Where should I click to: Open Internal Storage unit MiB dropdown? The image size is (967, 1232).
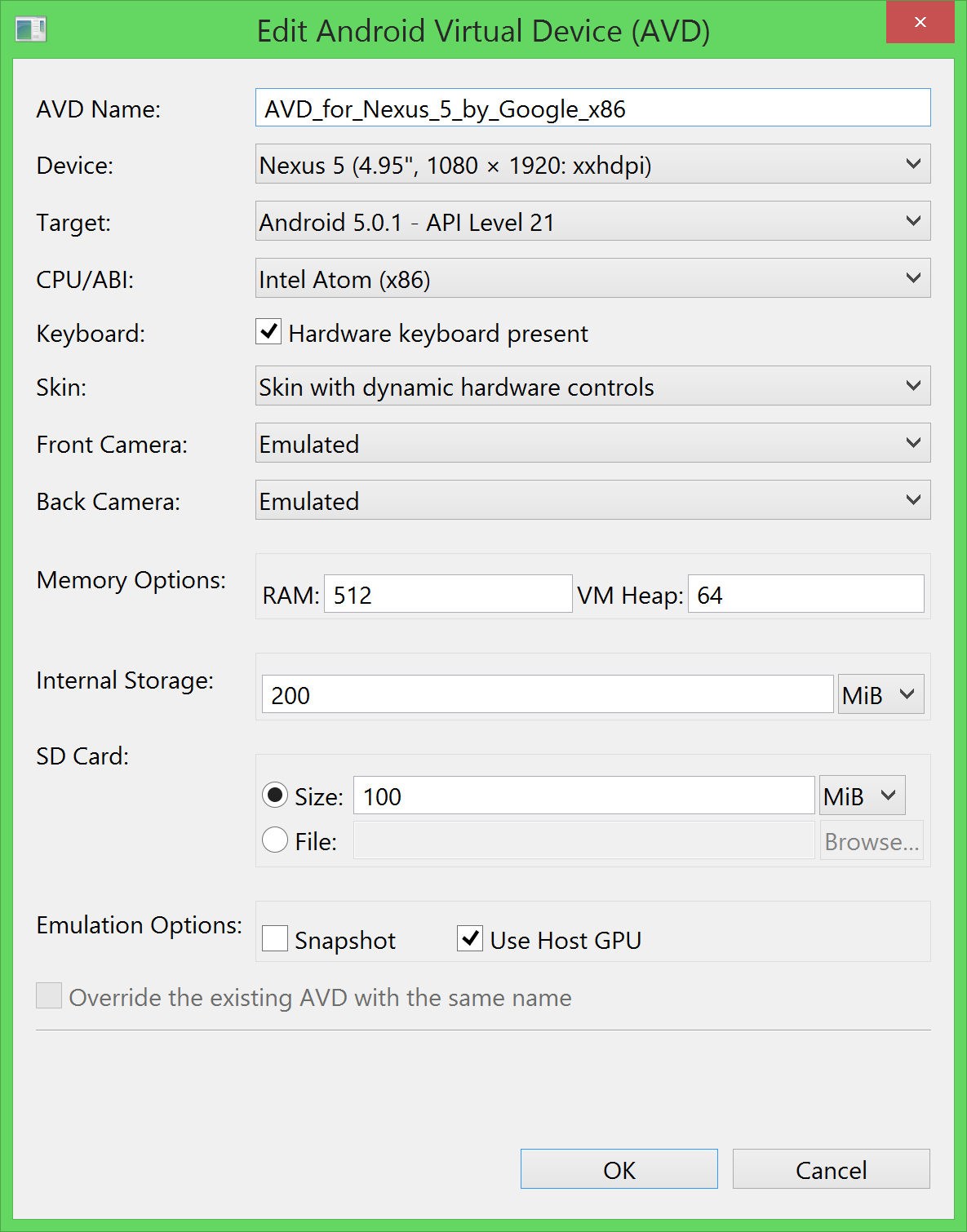click(881, 695)
